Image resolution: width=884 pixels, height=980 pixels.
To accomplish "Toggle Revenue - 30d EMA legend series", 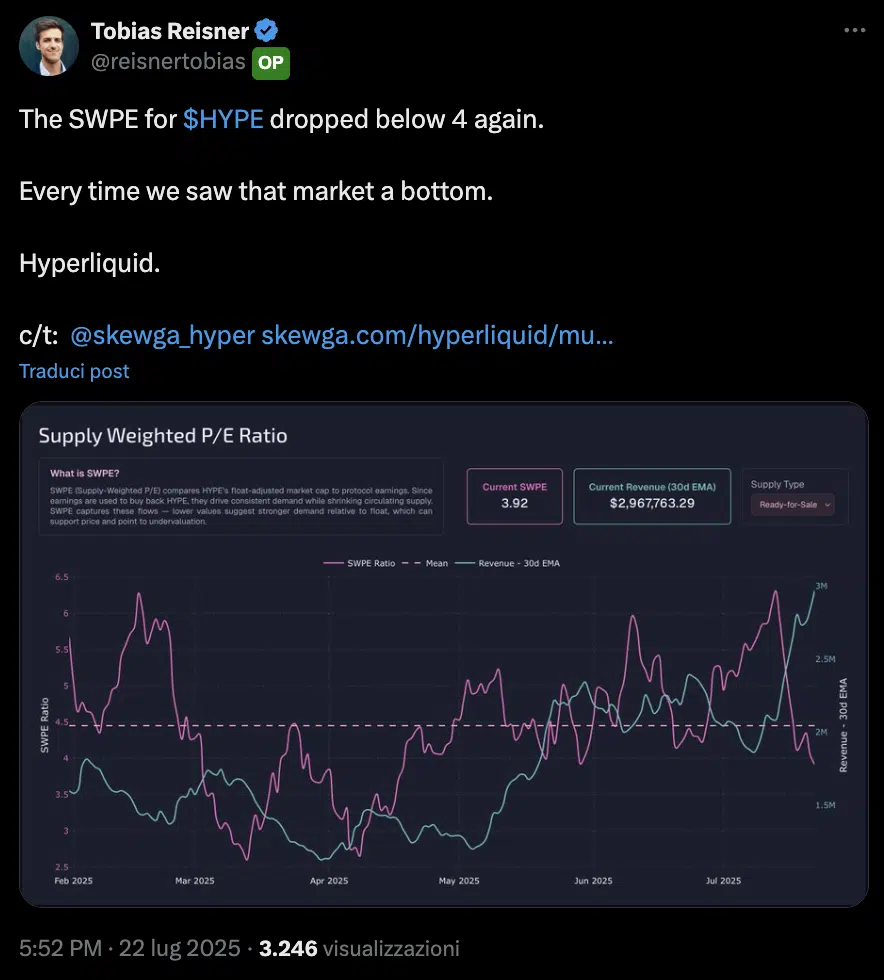I will 507,563.
